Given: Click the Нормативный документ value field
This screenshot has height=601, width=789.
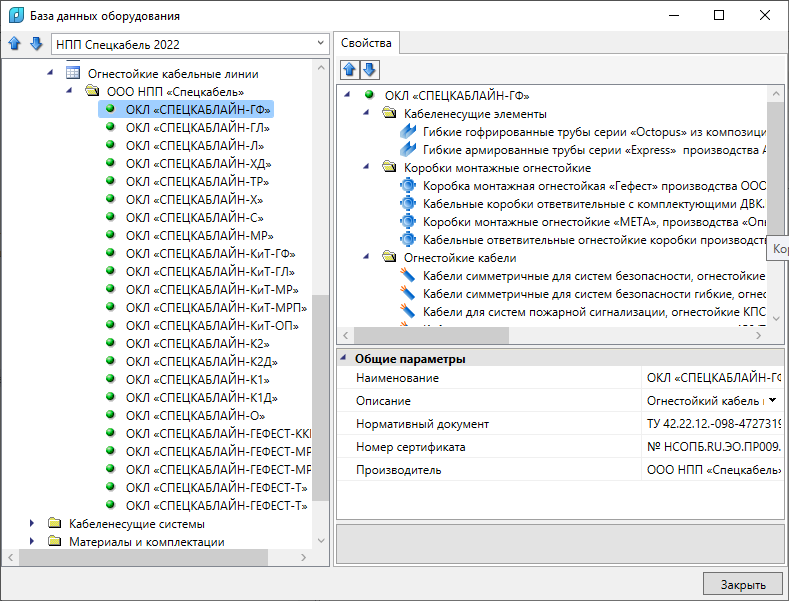Looking at the screenshot, I should point(713,424).
